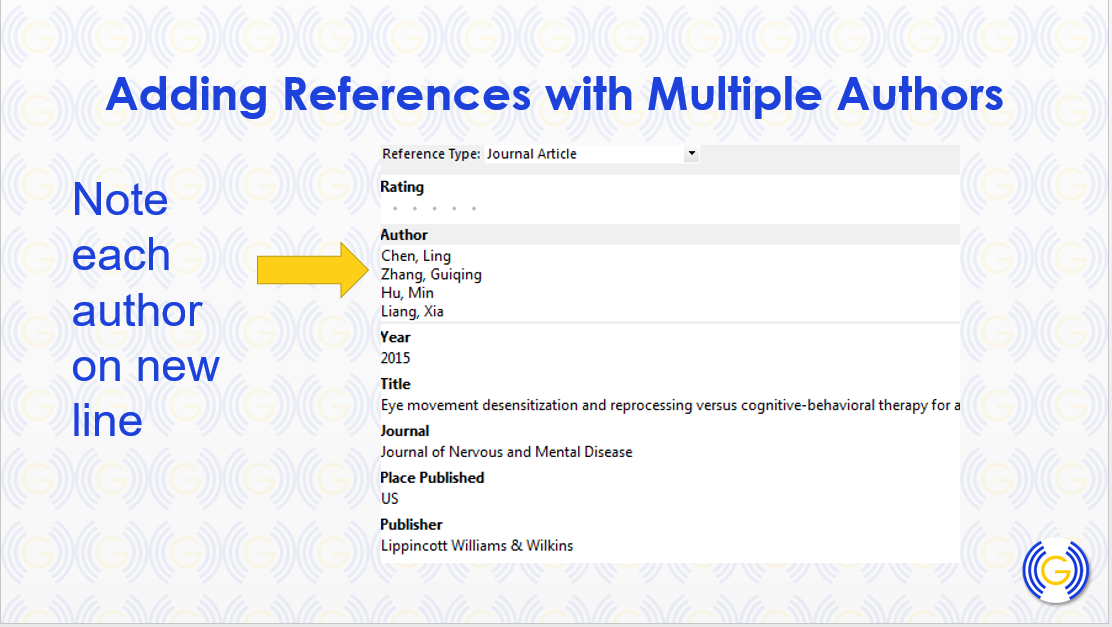Select the author line Chen, Ling
The width and height of the screenshot is (1112, 627).
point(416,256)
